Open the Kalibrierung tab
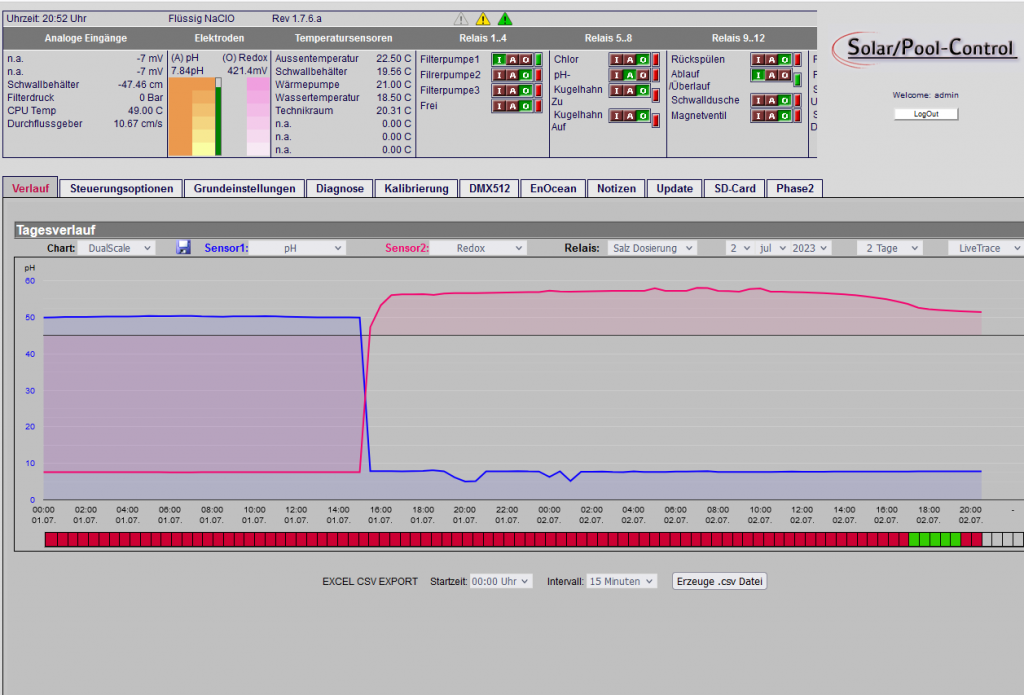The width and height of the screenshot is (1024, 695). pyautogui.click(x=416, y=189)
